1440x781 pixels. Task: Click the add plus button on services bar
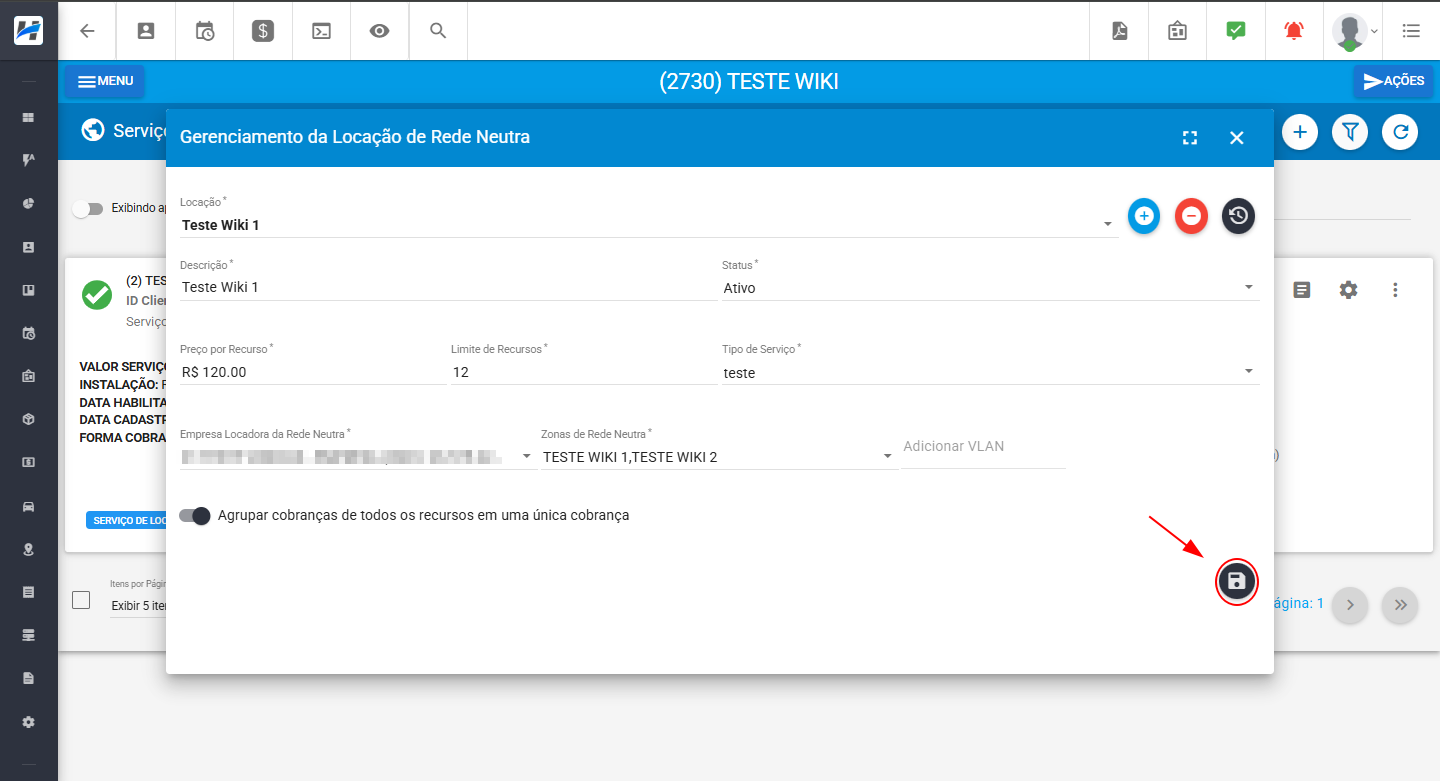pyautogui.click(x=1300, y=132)
